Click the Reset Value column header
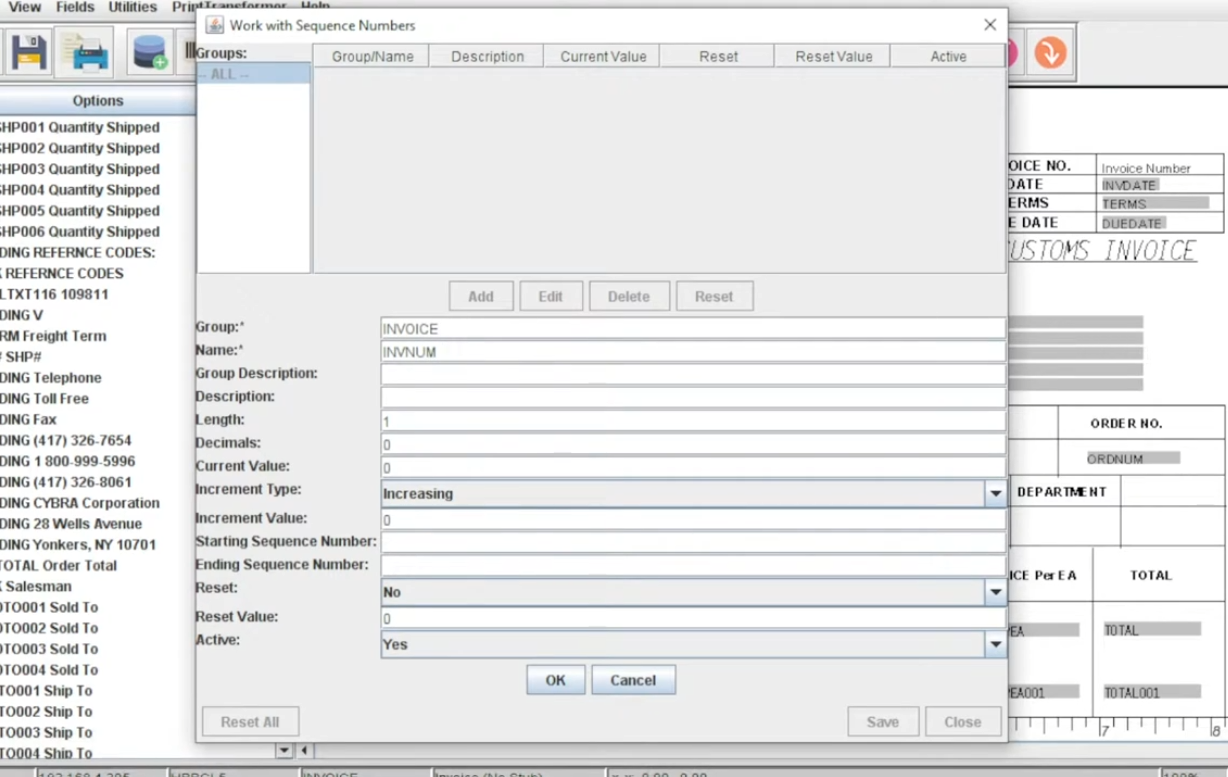Viewport: 1228px width, 777px height. (833, 56)
